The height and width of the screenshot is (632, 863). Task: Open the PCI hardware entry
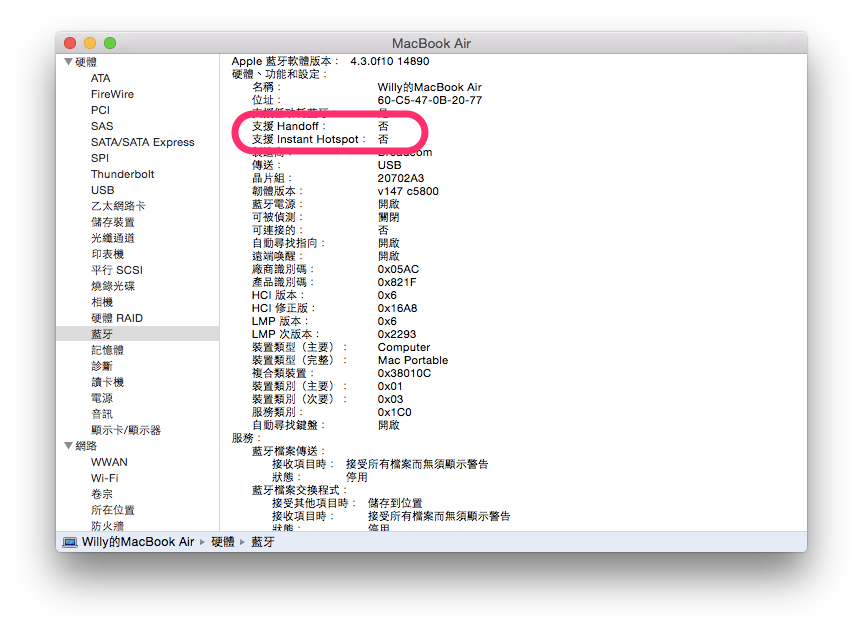[x=100, y=110]
